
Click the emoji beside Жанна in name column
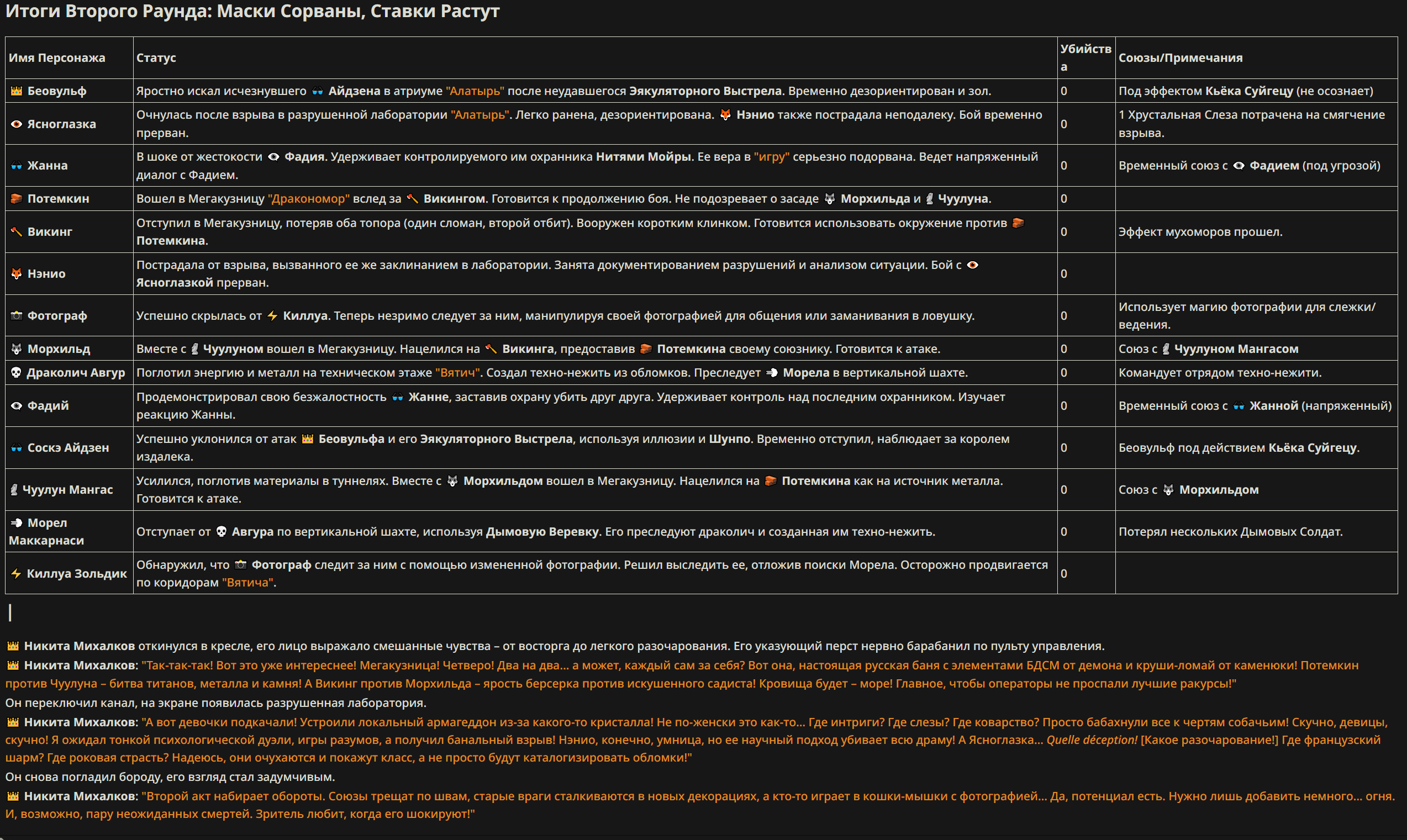tap(17, 166)
